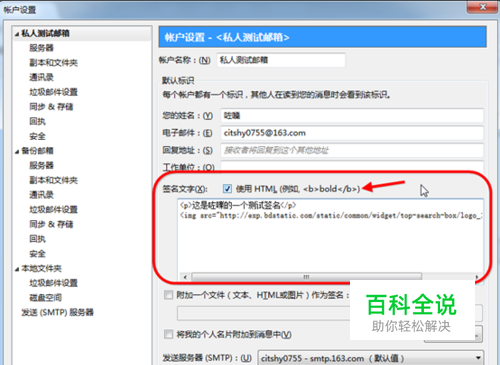Click the signature horizontal scrollbar thumb
500x365 pixels.
(307, 277)
